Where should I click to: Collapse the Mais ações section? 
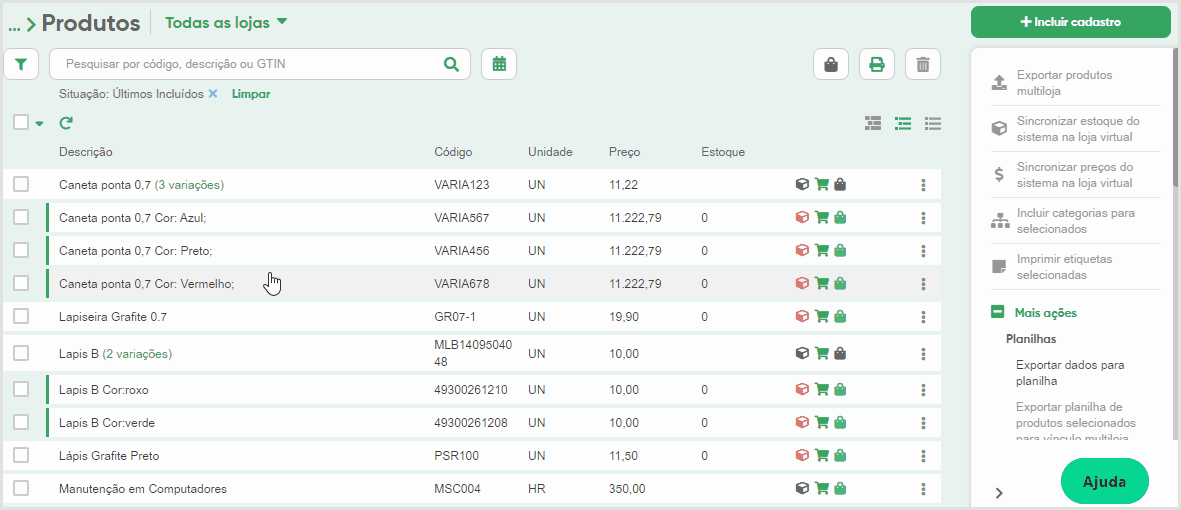[x=998, y=312]
